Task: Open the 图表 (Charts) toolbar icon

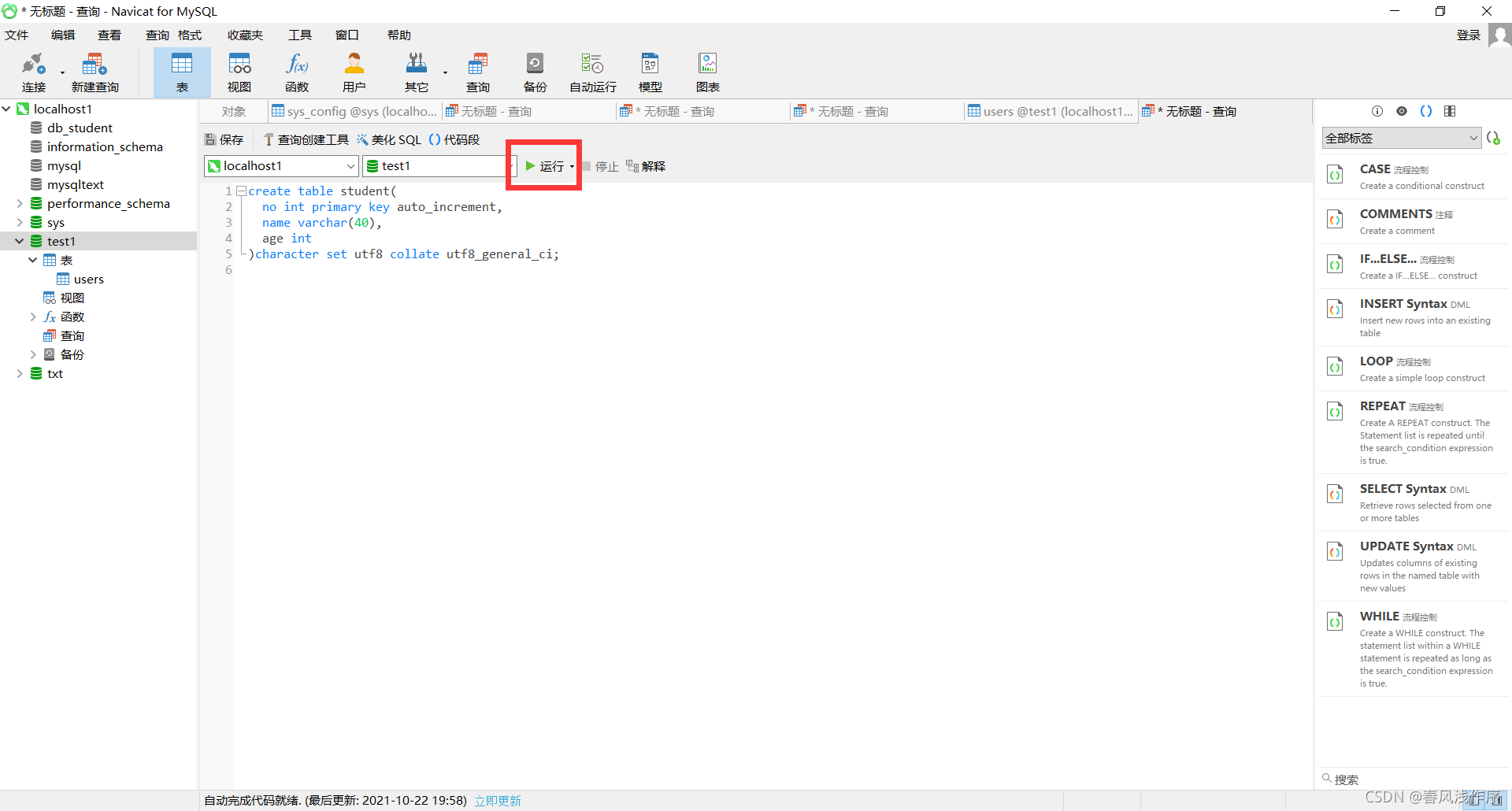Action: (708, 72)
